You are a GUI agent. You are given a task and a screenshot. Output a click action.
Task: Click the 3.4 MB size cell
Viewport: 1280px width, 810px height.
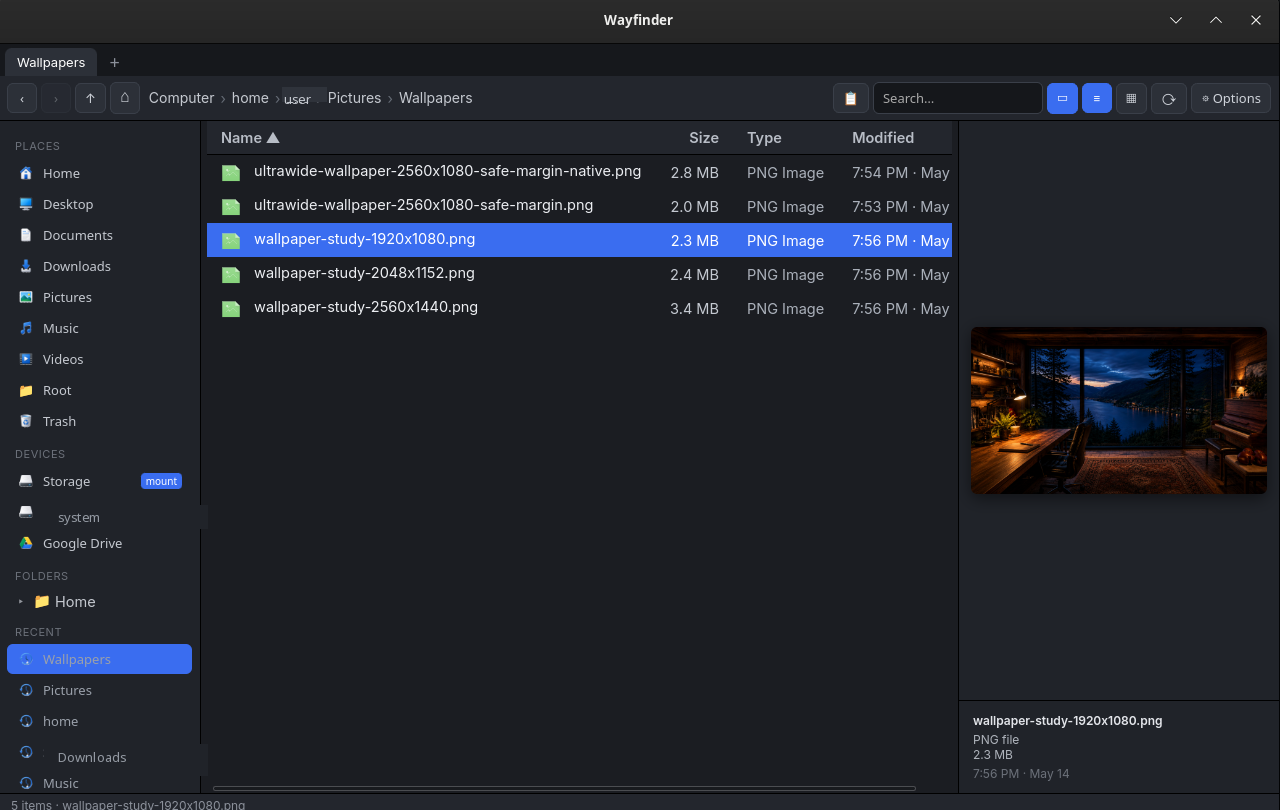point(694,309)
